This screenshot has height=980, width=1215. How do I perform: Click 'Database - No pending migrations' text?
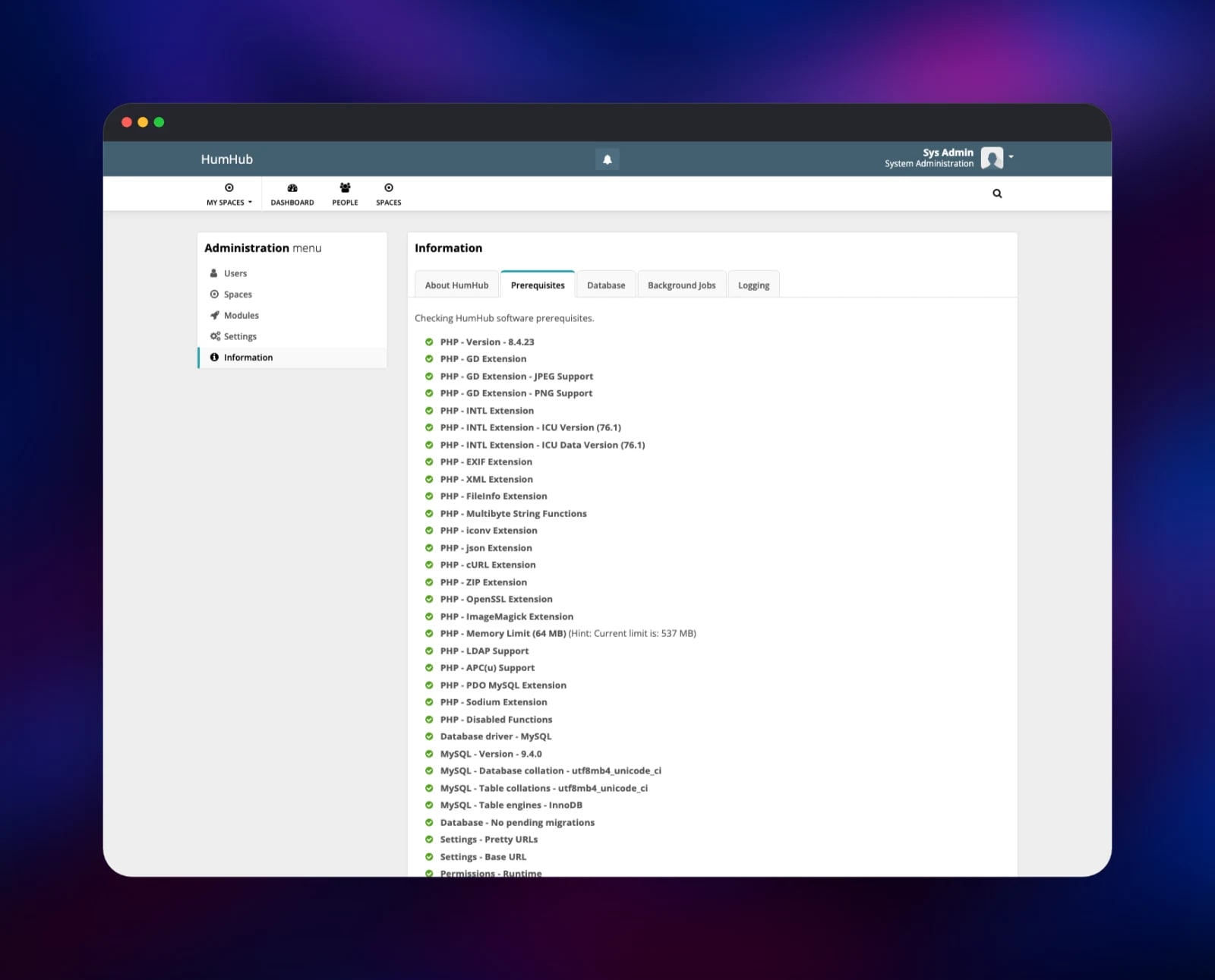tap(517, 823)
